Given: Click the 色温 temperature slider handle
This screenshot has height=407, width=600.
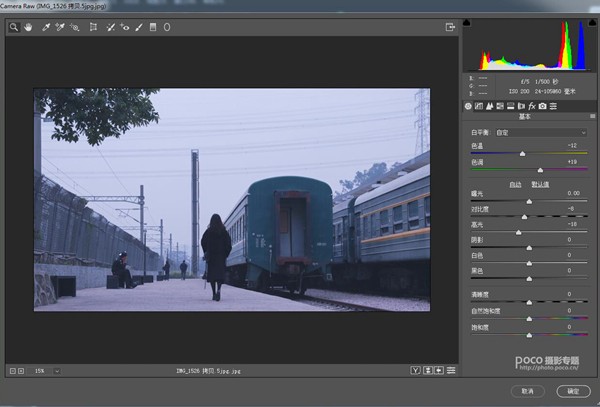Looking at the screenshot, I should click(522, 154).
